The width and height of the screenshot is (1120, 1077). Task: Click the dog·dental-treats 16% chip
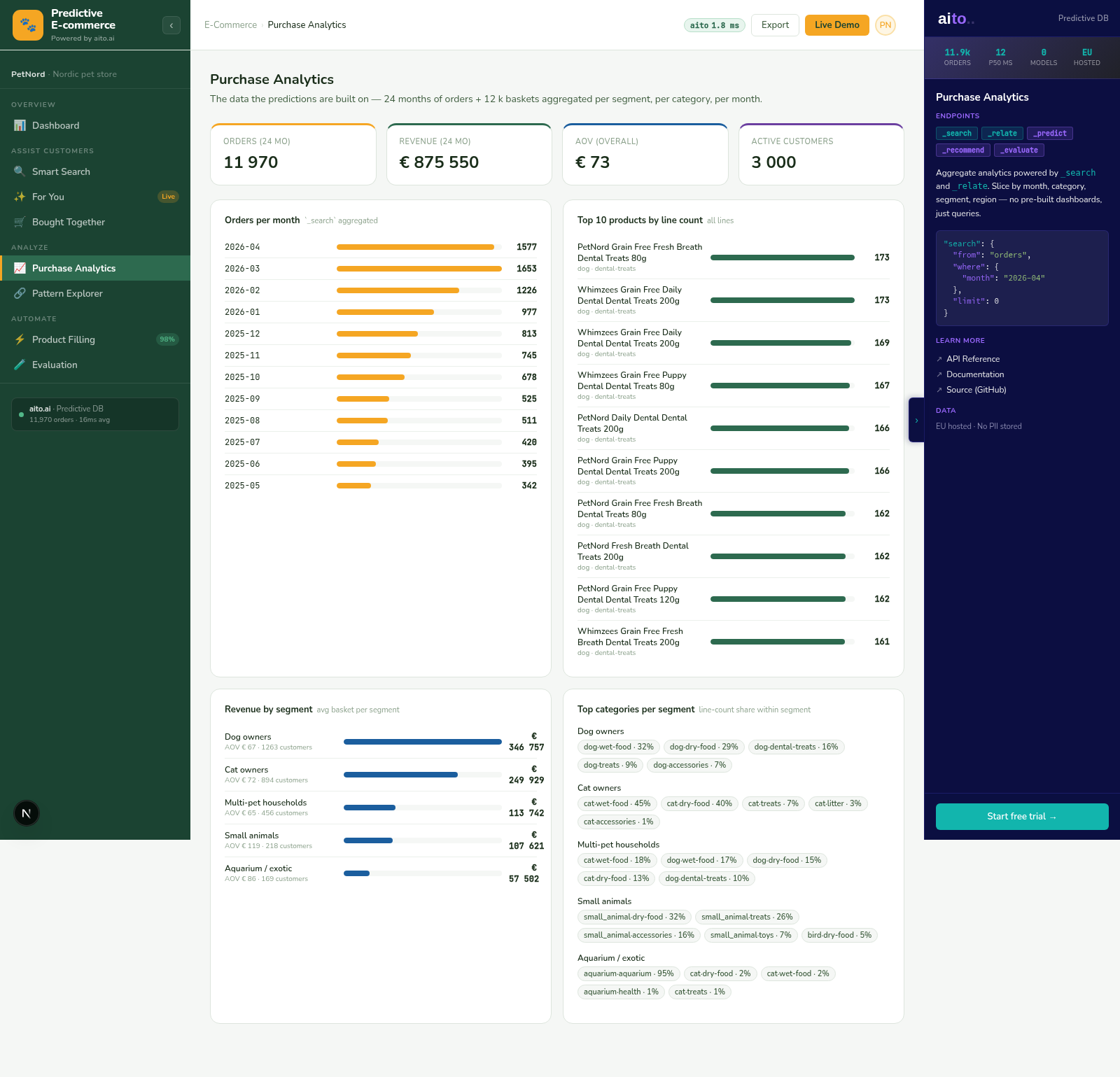click(x=796, y=747)
